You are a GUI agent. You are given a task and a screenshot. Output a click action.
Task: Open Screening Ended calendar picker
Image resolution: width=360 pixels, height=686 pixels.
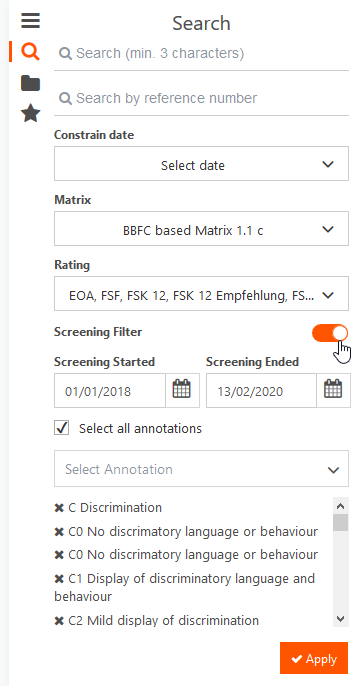pos(333,390)
